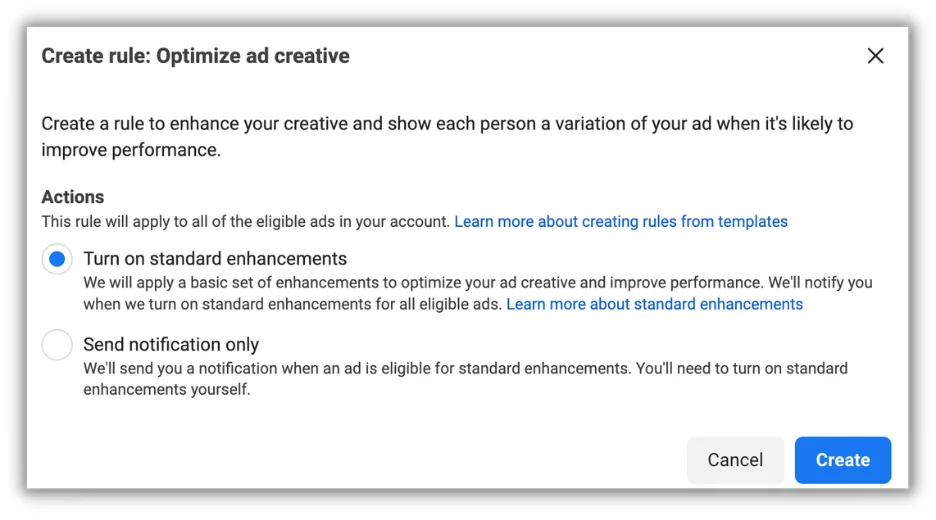936x520 pixels.
Task: Select the Send notification only radio button
Action: point(57,345)
